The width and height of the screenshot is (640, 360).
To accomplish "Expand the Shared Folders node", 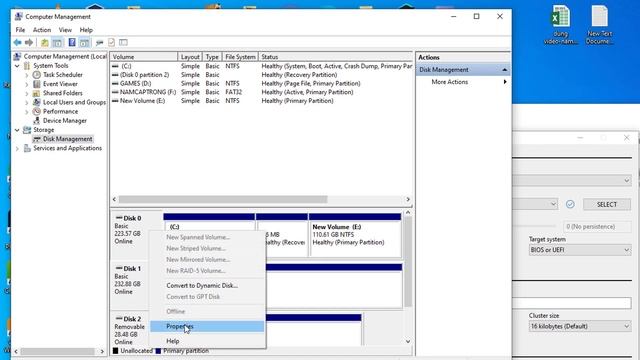I will [27, 93].
